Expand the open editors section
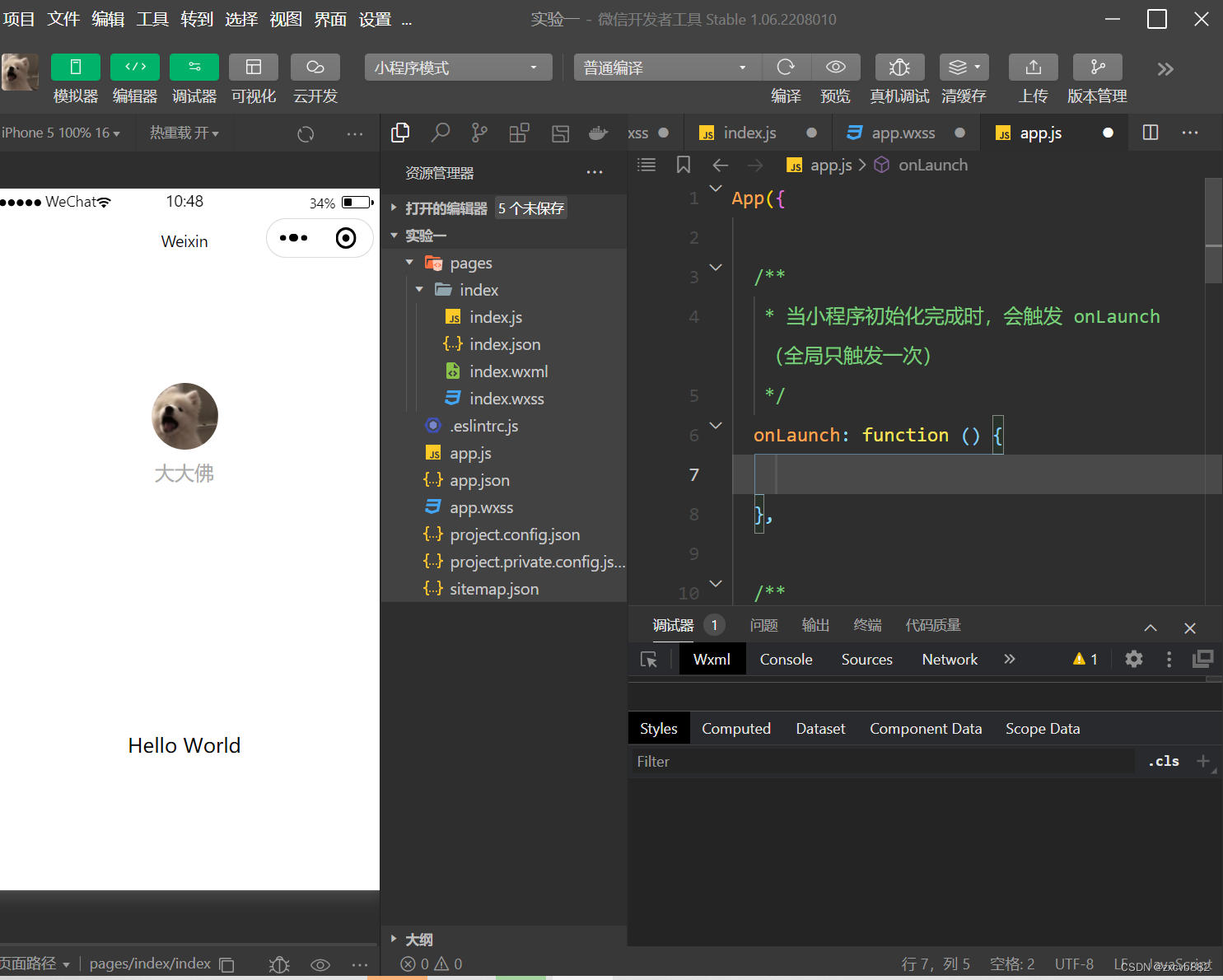 pyautogui.click(x=503, y=208)
